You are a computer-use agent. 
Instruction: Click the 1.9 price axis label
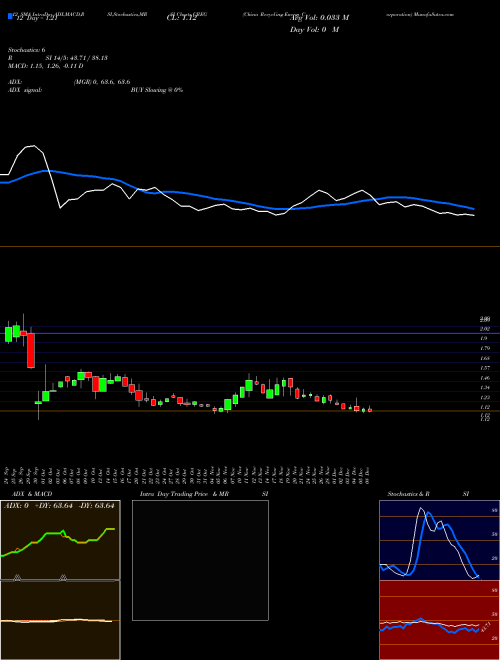tap(484, 338)
